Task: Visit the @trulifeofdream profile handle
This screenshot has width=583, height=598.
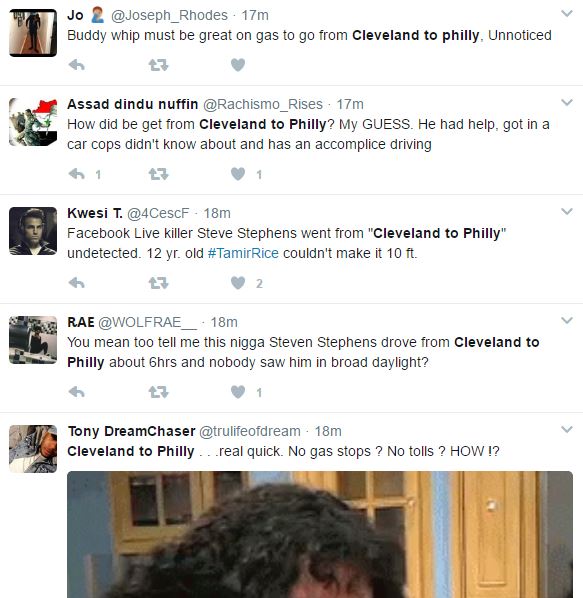Action: 250,431
